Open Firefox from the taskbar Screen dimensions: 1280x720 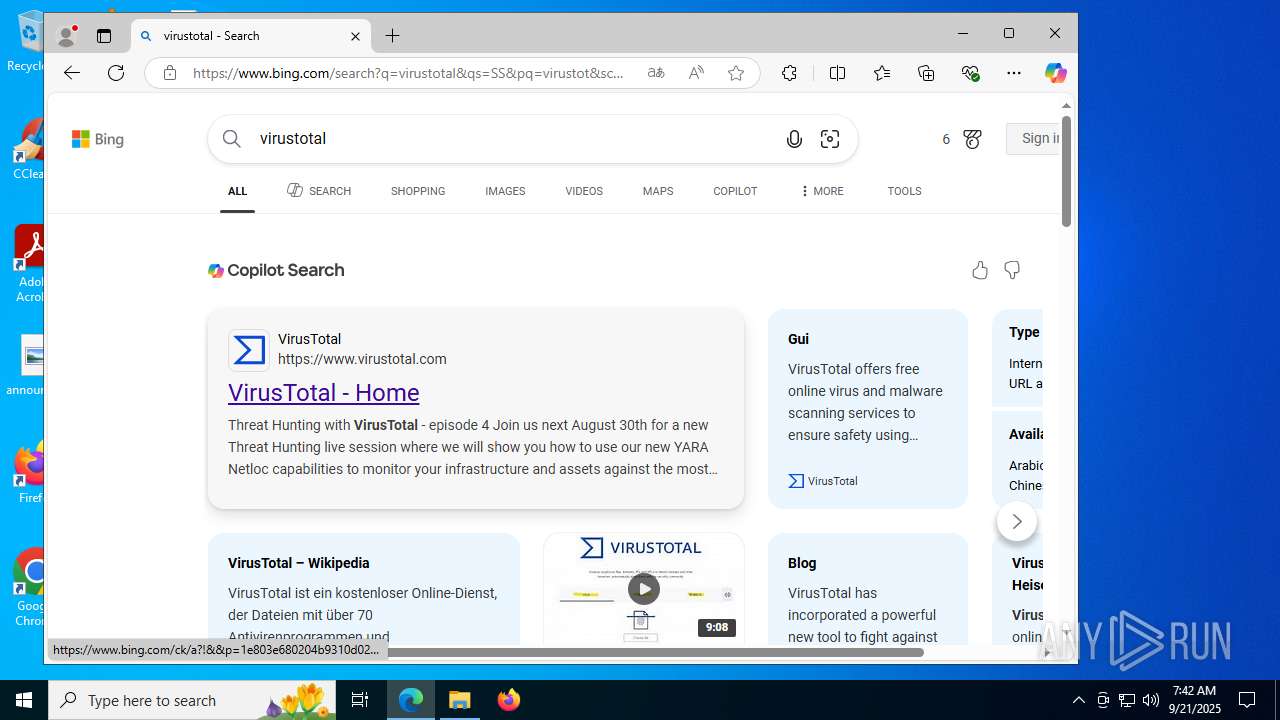[509, 700]
